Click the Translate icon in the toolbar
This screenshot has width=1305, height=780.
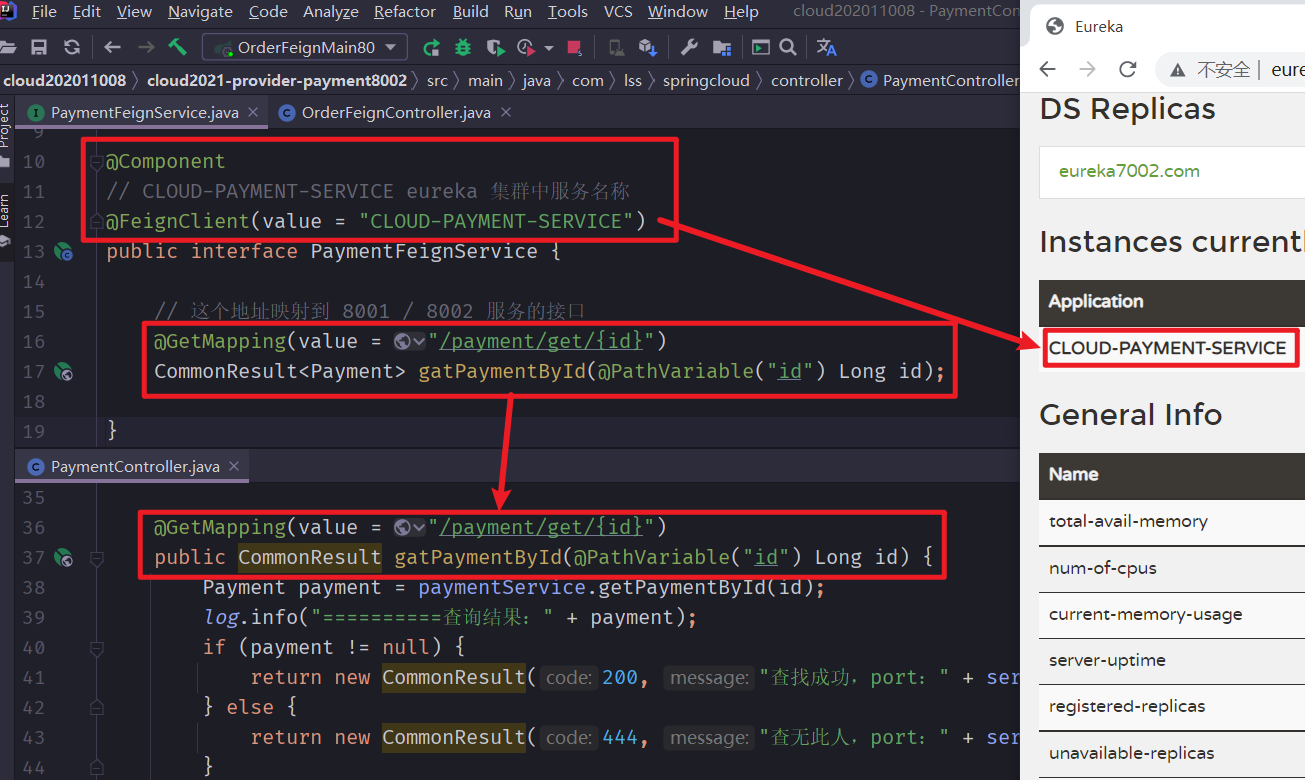point(826,47)
